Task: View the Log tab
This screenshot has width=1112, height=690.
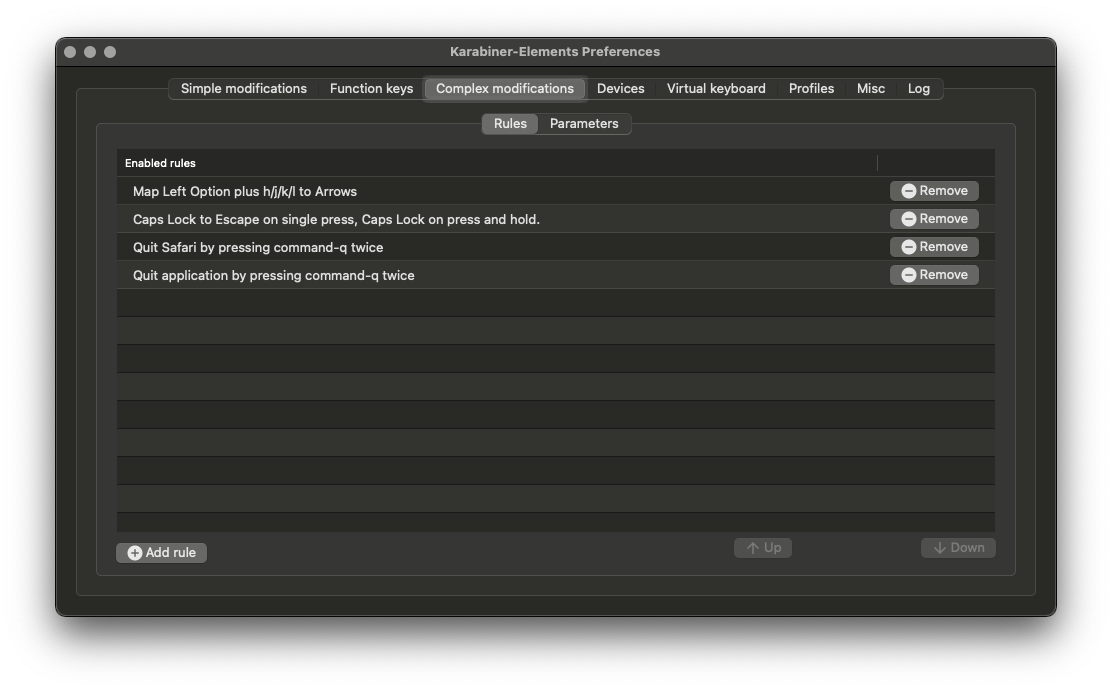Action: [x=918, y=89]
